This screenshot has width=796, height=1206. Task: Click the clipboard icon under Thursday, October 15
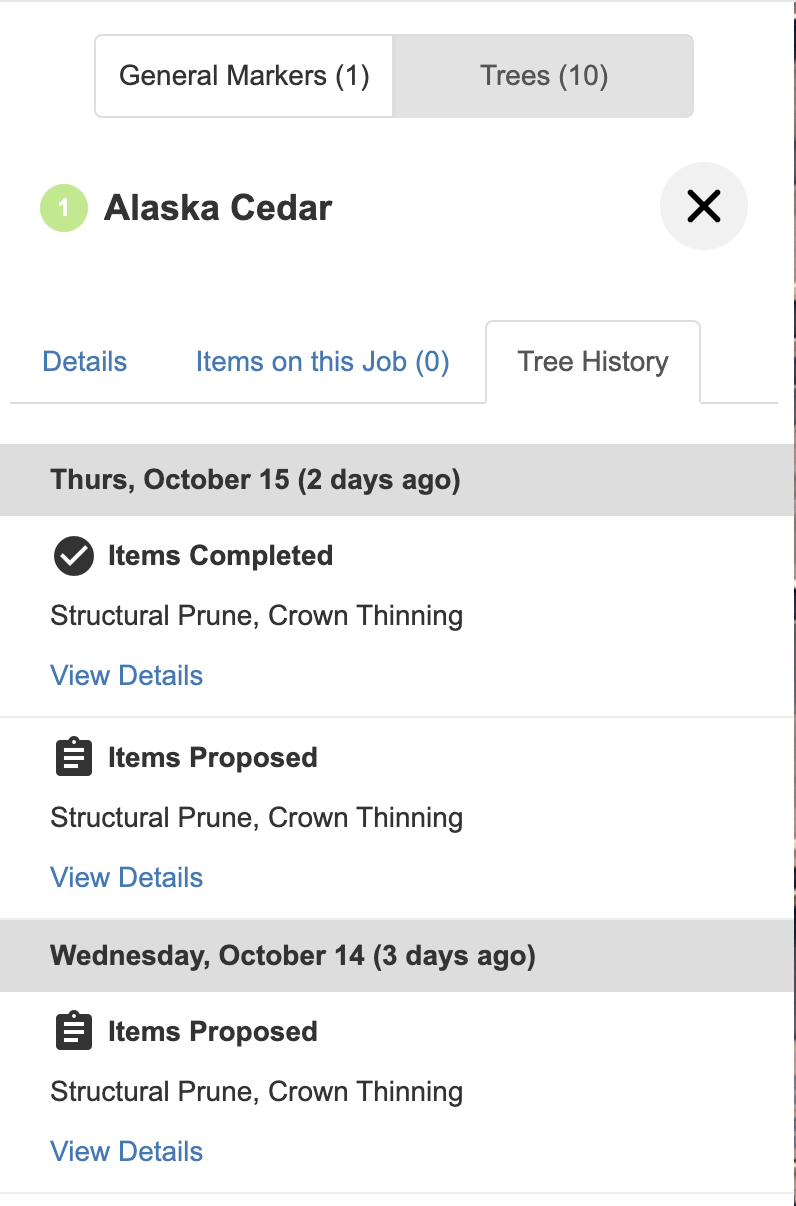click(73, 758)
